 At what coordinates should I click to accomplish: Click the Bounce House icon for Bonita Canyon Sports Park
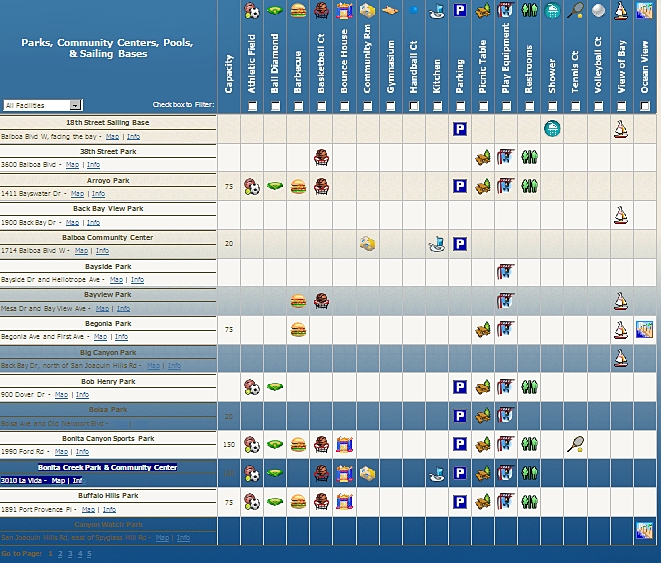coord(344,444)
